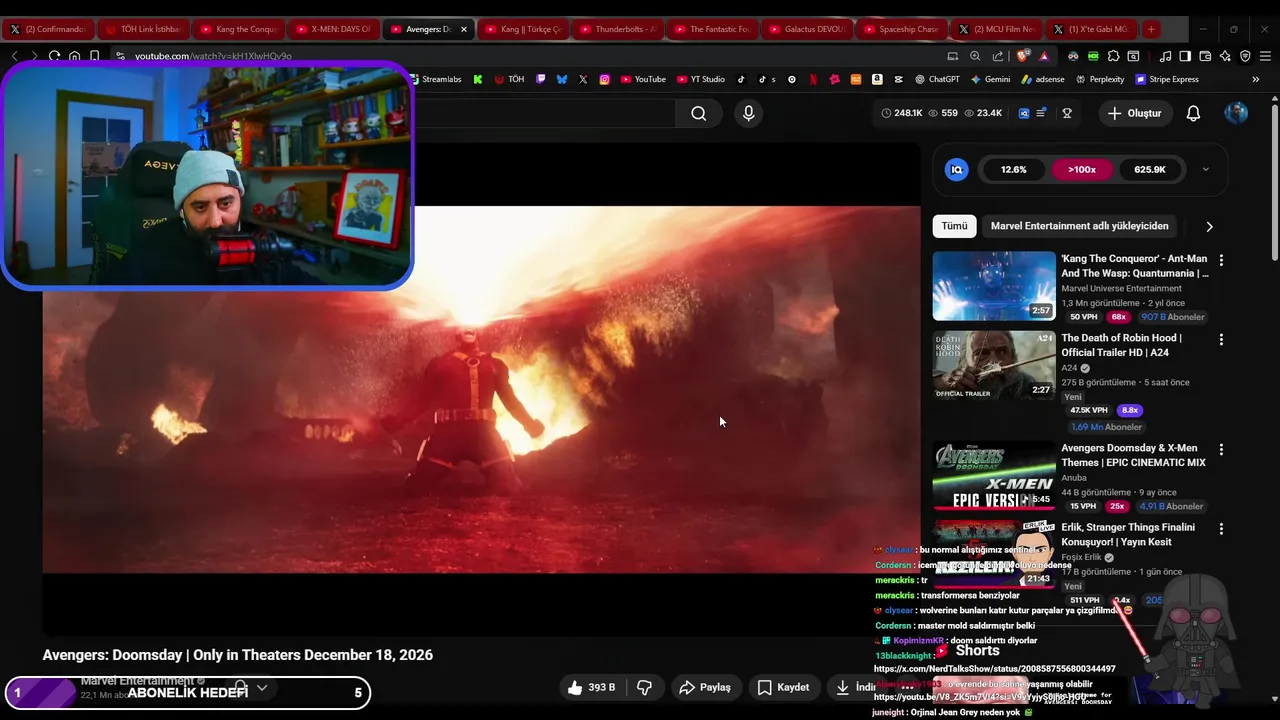
Task: Open the Instagram bookmark icon
Action: 604,79
